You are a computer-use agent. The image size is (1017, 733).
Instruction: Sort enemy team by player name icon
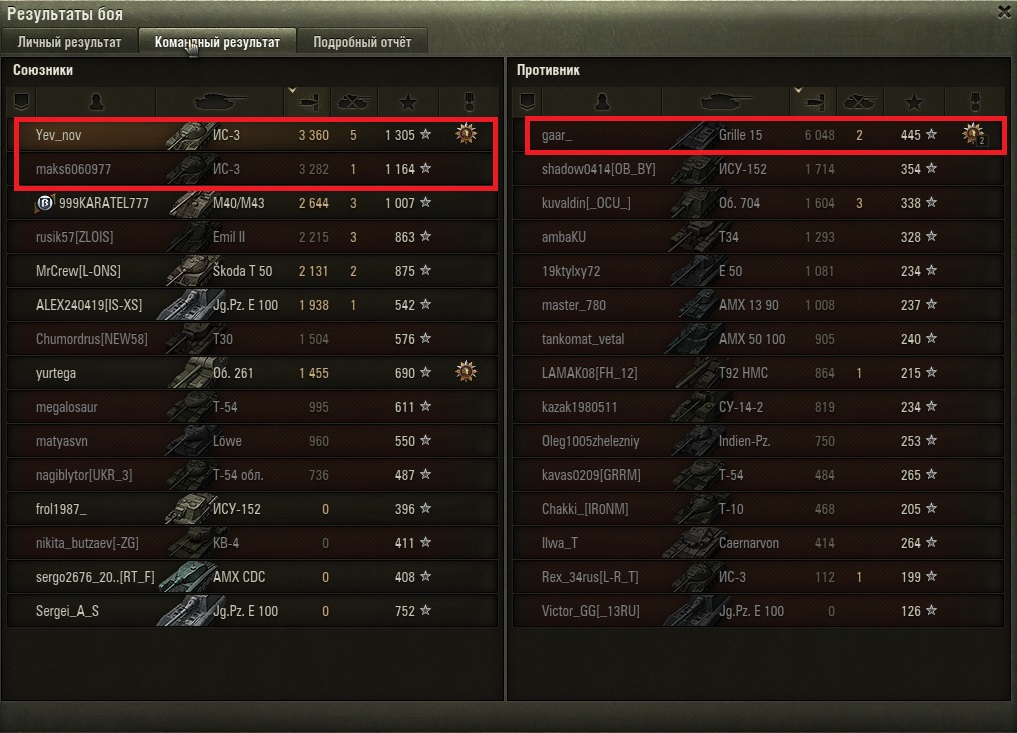[x=602, y=102]
